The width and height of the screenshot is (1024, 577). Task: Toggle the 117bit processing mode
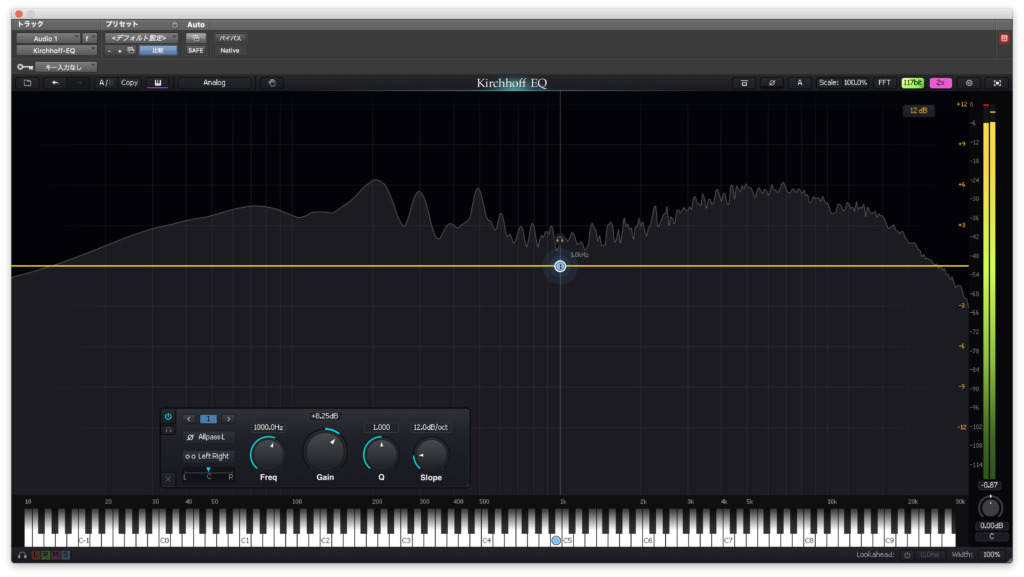tap(912, 83)
